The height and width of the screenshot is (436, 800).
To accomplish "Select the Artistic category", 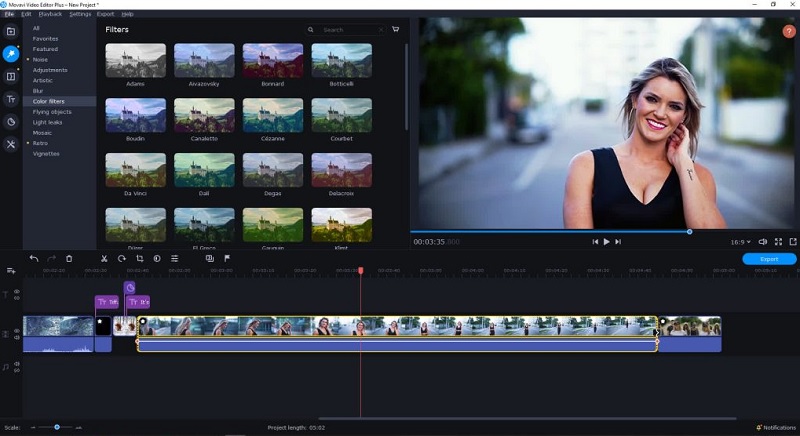I will coord(43,80).
